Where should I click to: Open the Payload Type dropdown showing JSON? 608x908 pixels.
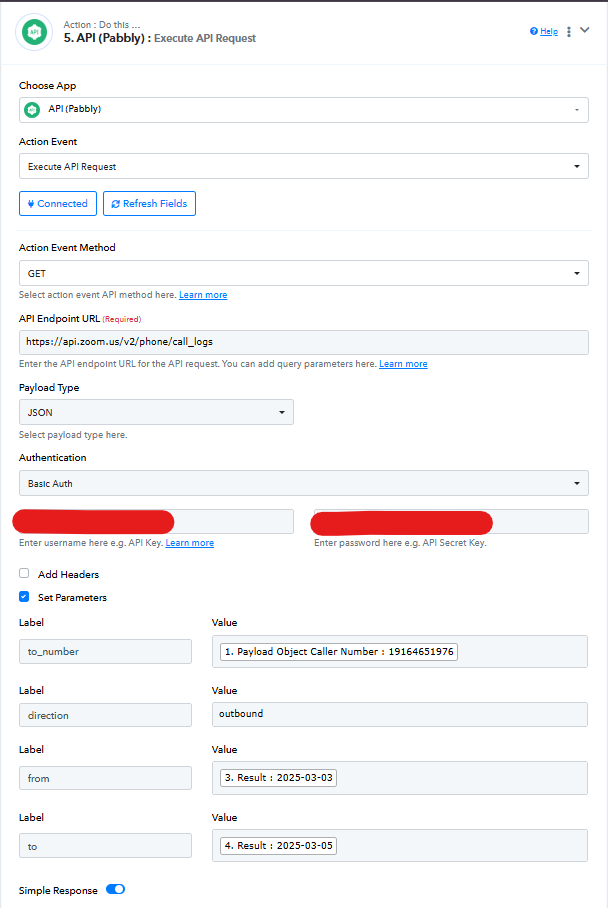(156, 412)
